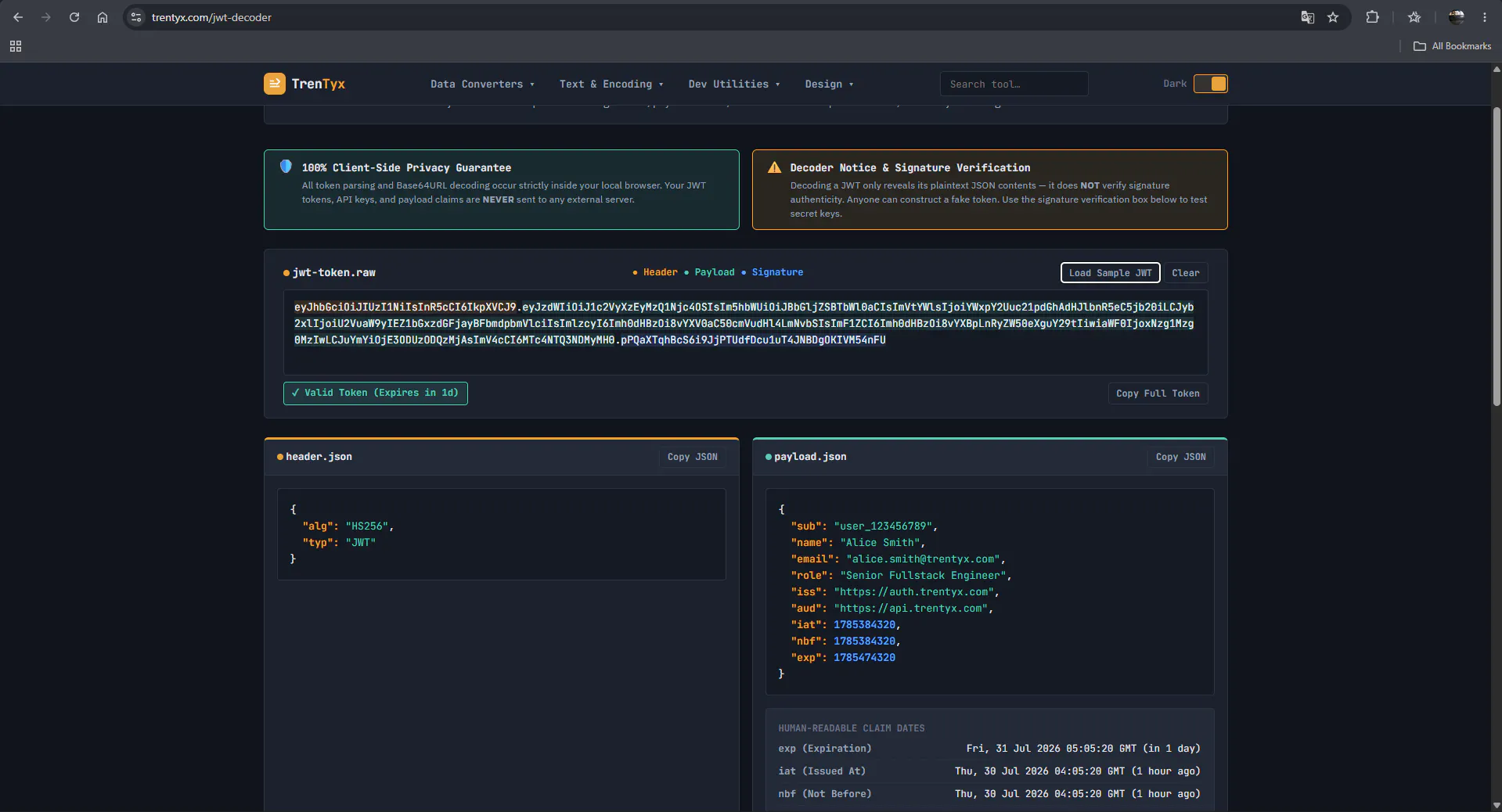1502x812 pixels.
Task: Click the TrenTyx brand name
Action: click(318, 84)
